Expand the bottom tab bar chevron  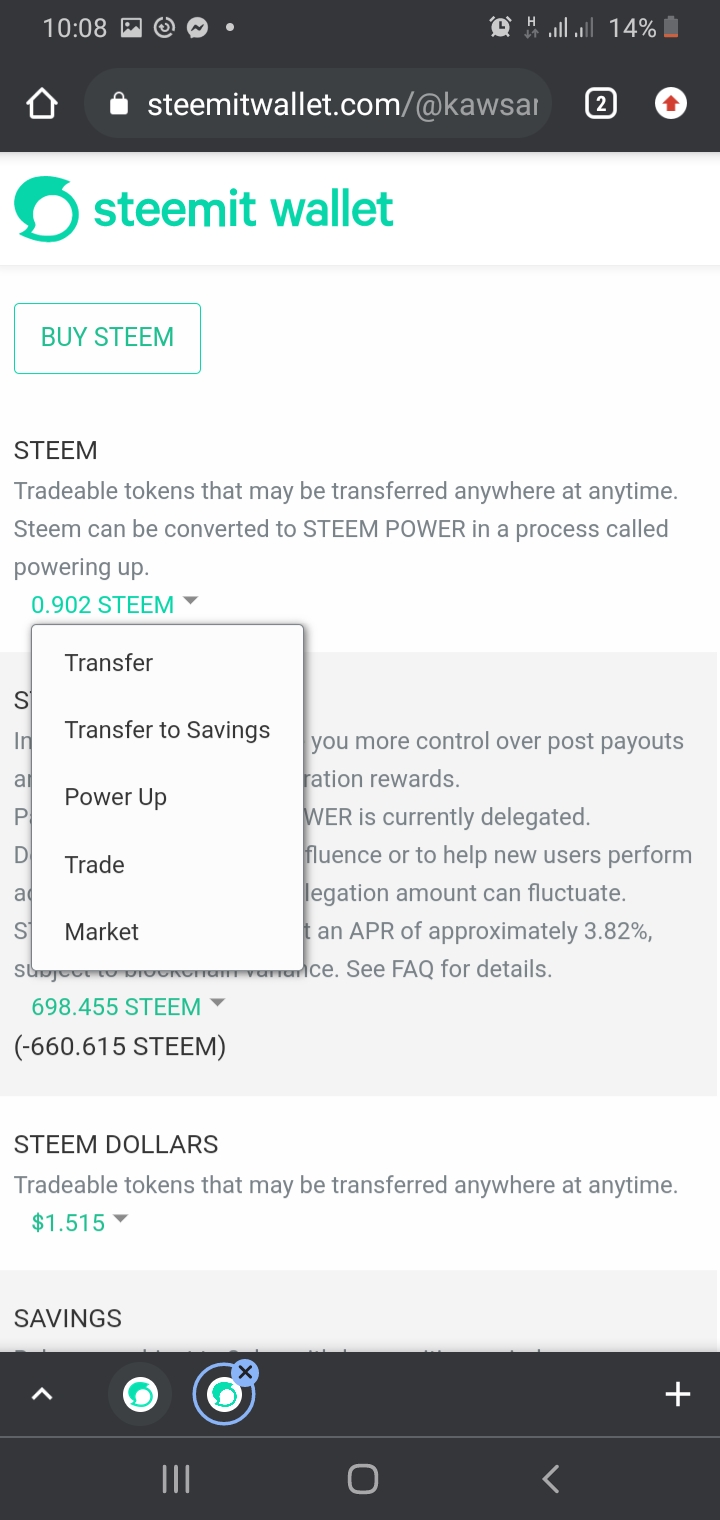tap(42, 1394)
